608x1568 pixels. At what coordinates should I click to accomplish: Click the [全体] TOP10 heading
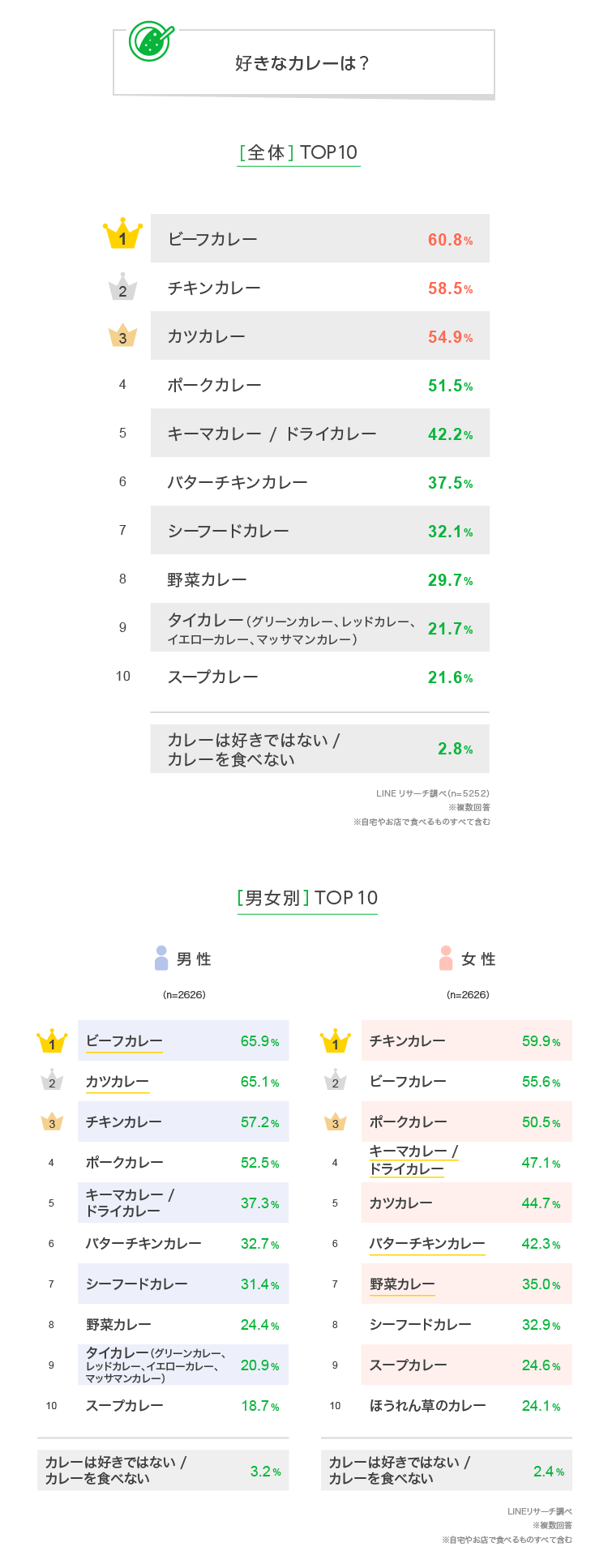pos(298,152)
